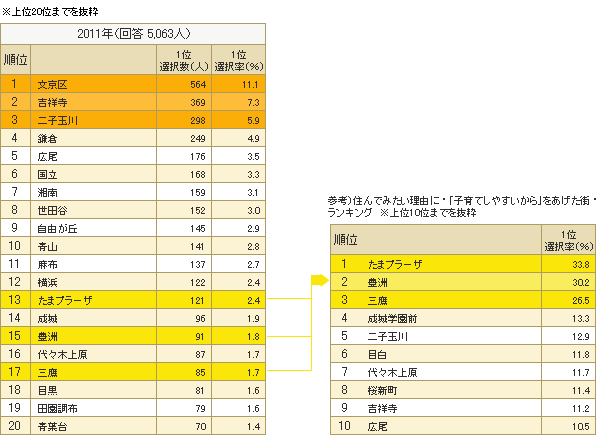Image resolution: width=596 pixels, height=435 pixels.
Task: Click the たまプラーザ row at rank 13
Action: click(x=133, y=300)
